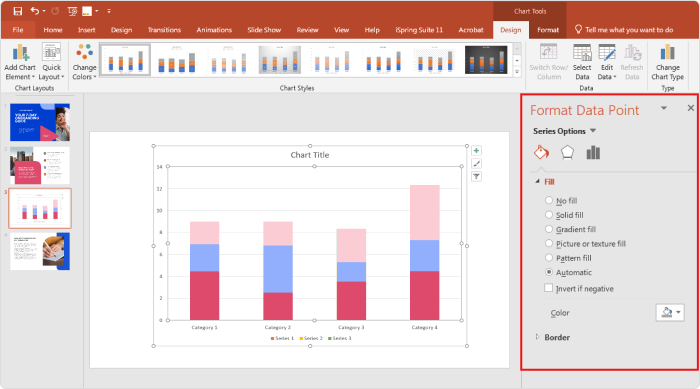The width and height of the screenshot is (700, 389).
Task: Select Gradient fill radio button
Action: click(x=549, y=229)
